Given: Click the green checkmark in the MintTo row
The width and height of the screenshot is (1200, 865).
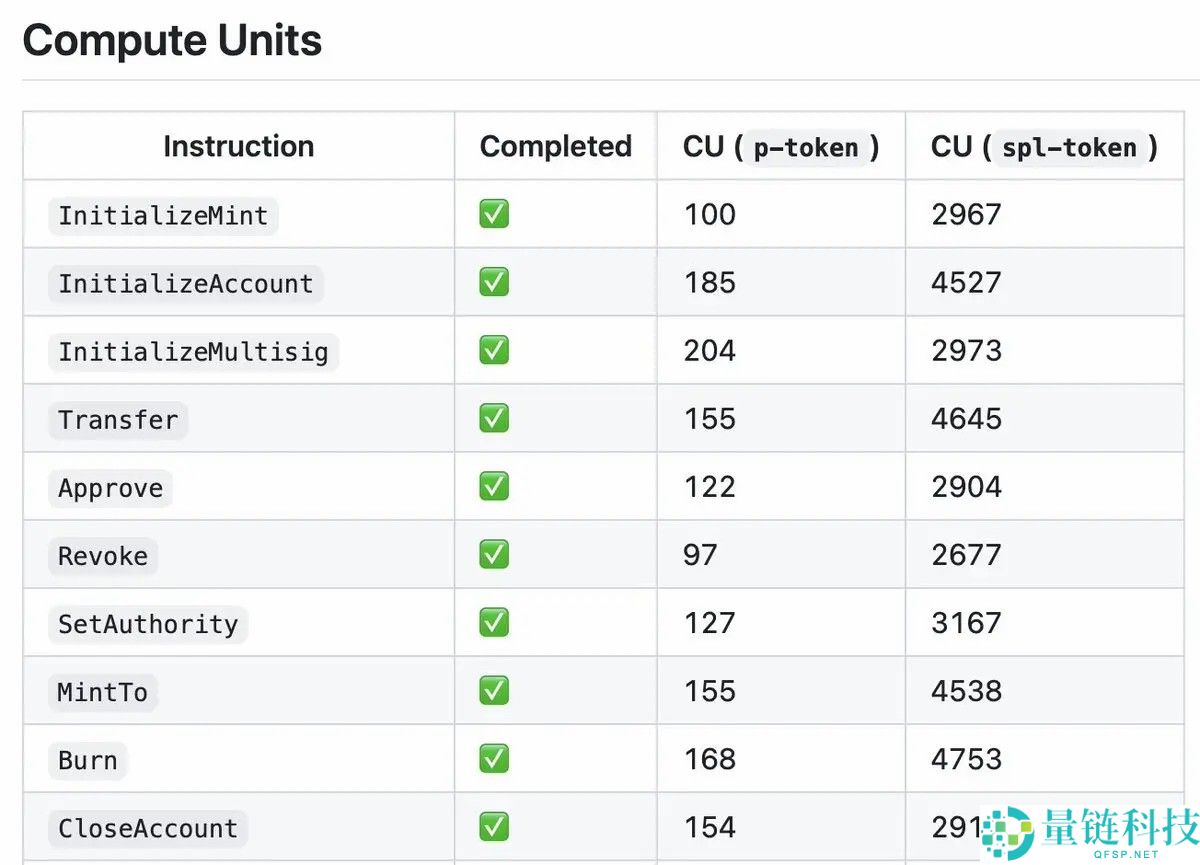Looking at the screenshot, I should [494, 690].
